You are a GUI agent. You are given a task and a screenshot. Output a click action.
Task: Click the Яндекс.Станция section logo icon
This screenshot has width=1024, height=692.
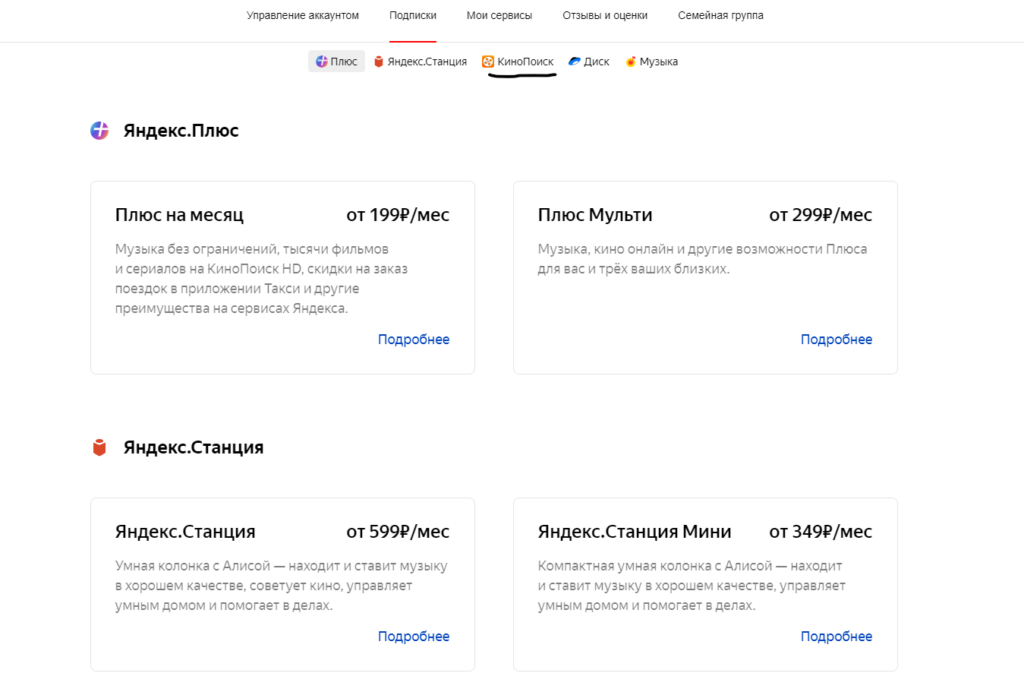point(99,447)
